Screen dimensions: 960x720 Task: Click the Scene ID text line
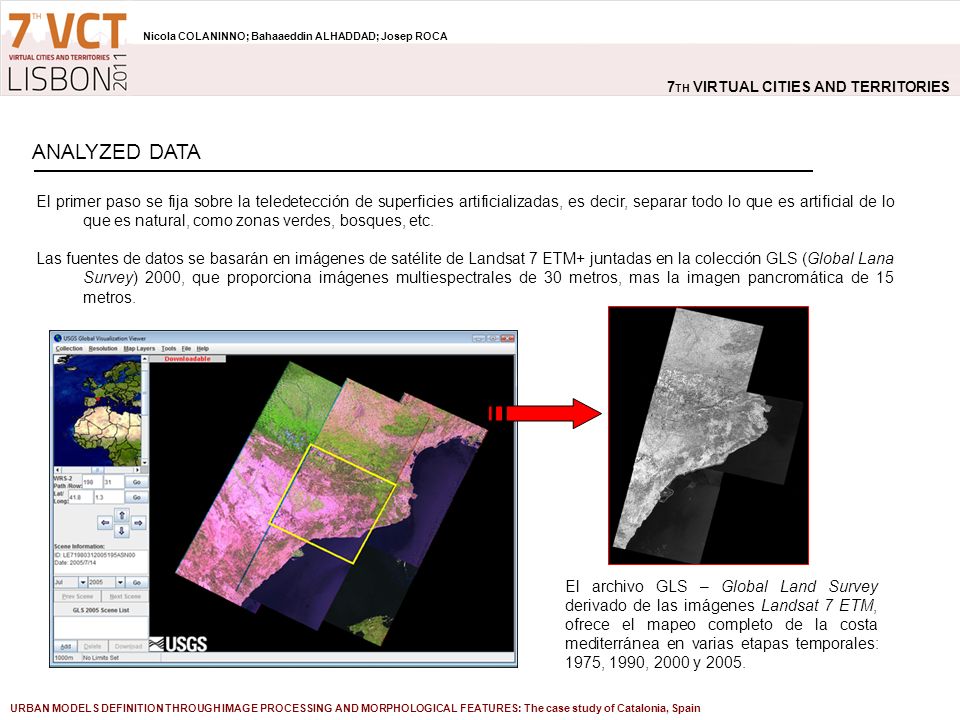click(95, 555)
